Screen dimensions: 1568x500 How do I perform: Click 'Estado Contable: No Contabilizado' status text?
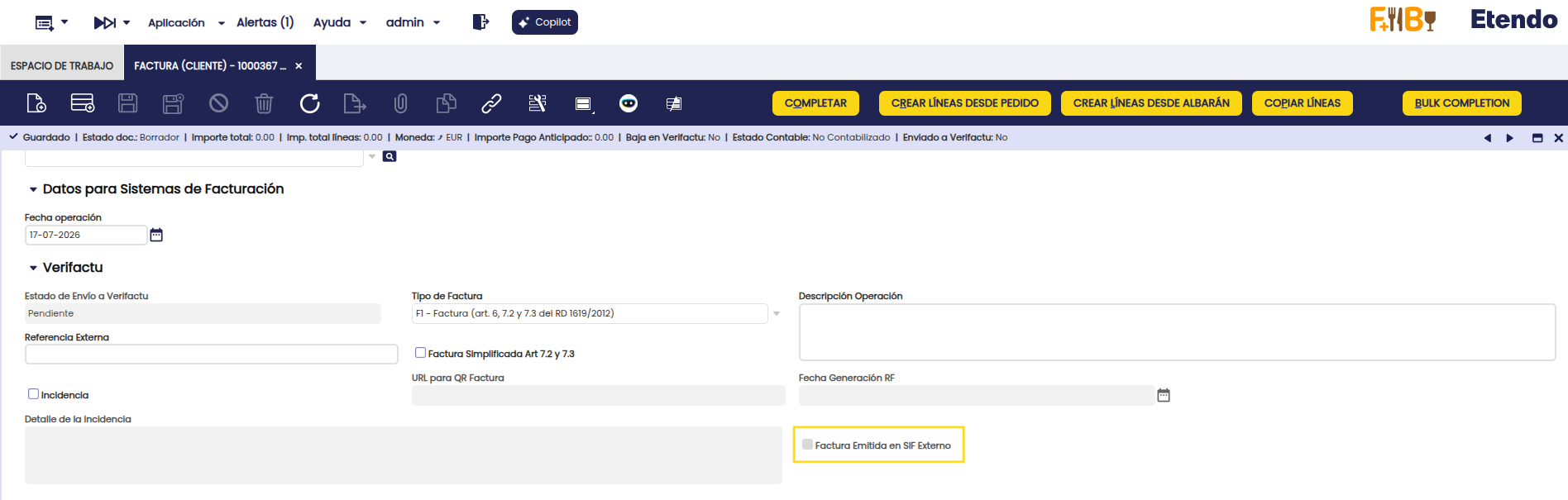(811, 138)
